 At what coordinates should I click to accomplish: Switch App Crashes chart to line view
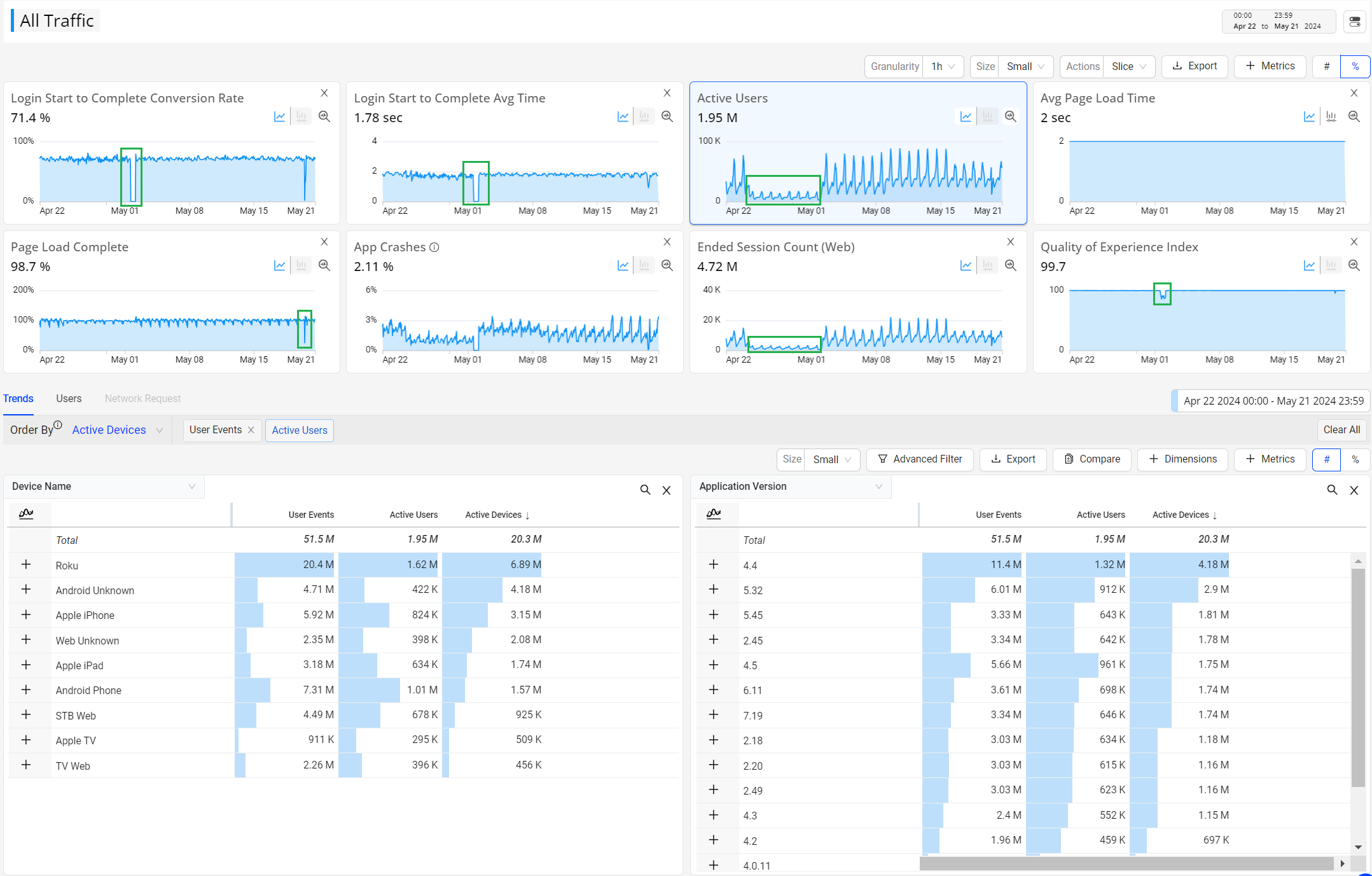[x=623, y=265]
